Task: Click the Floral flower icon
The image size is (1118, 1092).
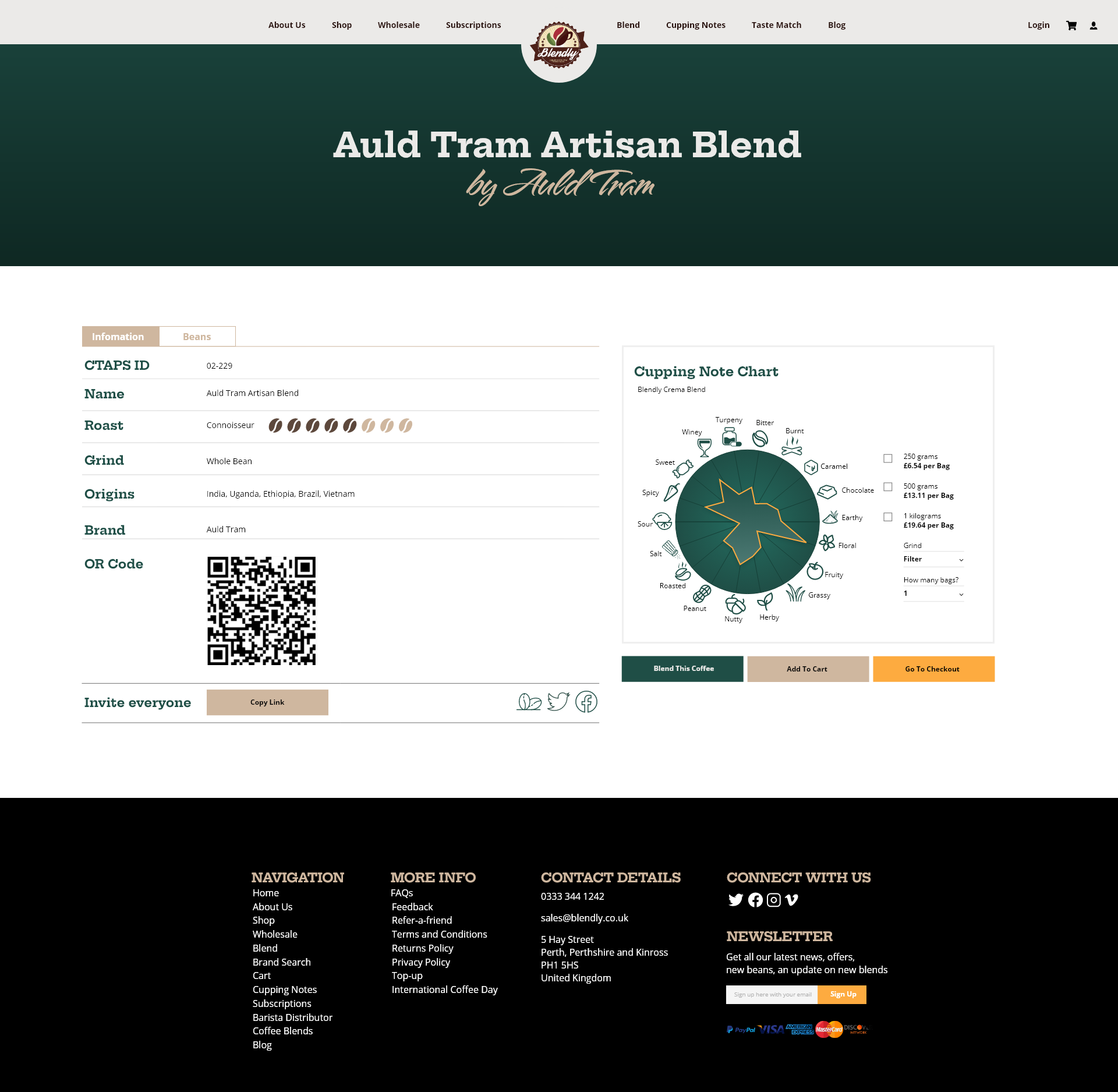Action: coord(827,543)
